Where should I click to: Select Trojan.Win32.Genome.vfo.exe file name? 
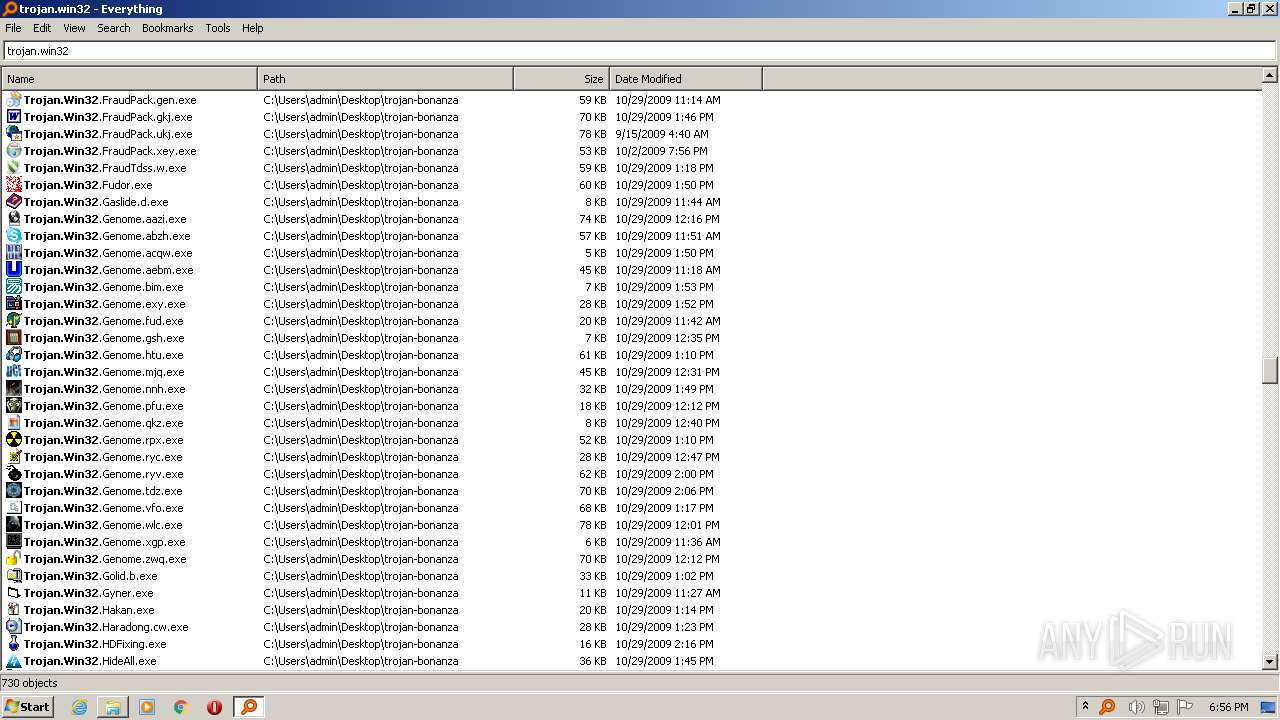pyautogui.click(x=104, y=508)
